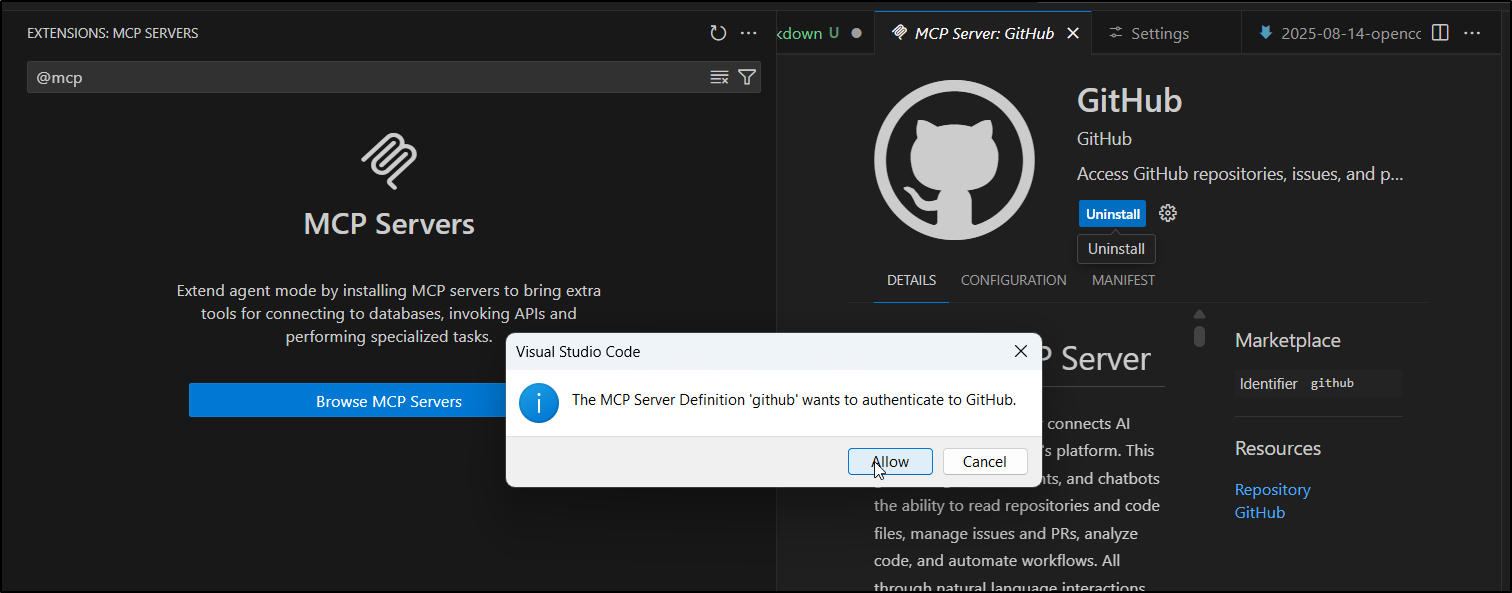Image resolution: width=1512 pixels, height=593 pixels.
Task: Open the 2025-08-14-opencc file tab
Action: click(1340, 33)
